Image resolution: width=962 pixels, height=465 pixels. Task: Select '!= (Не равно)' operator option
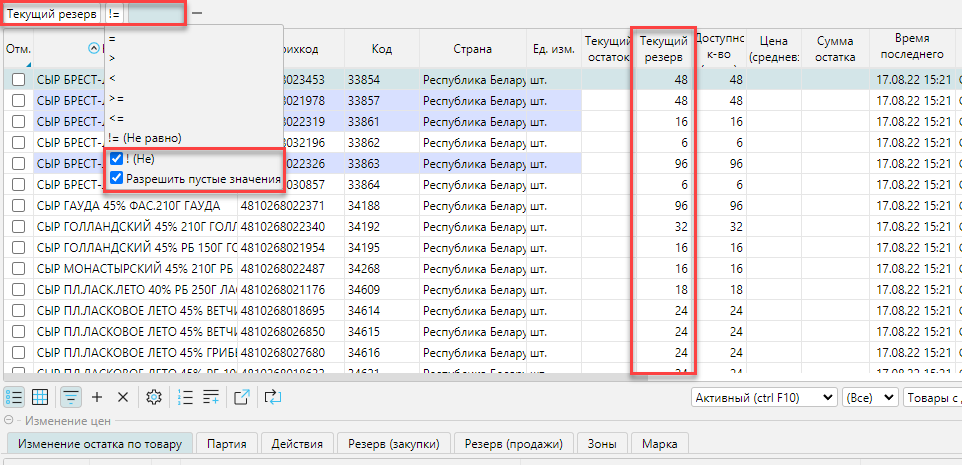click(x=145, y=137)
